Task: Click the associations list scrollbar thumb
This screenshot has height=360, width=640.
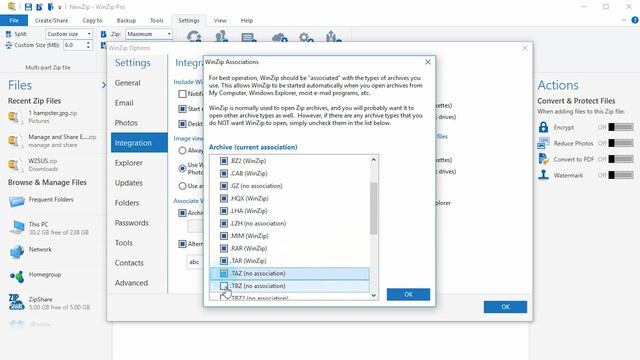Action: click(x=373, y=208)
